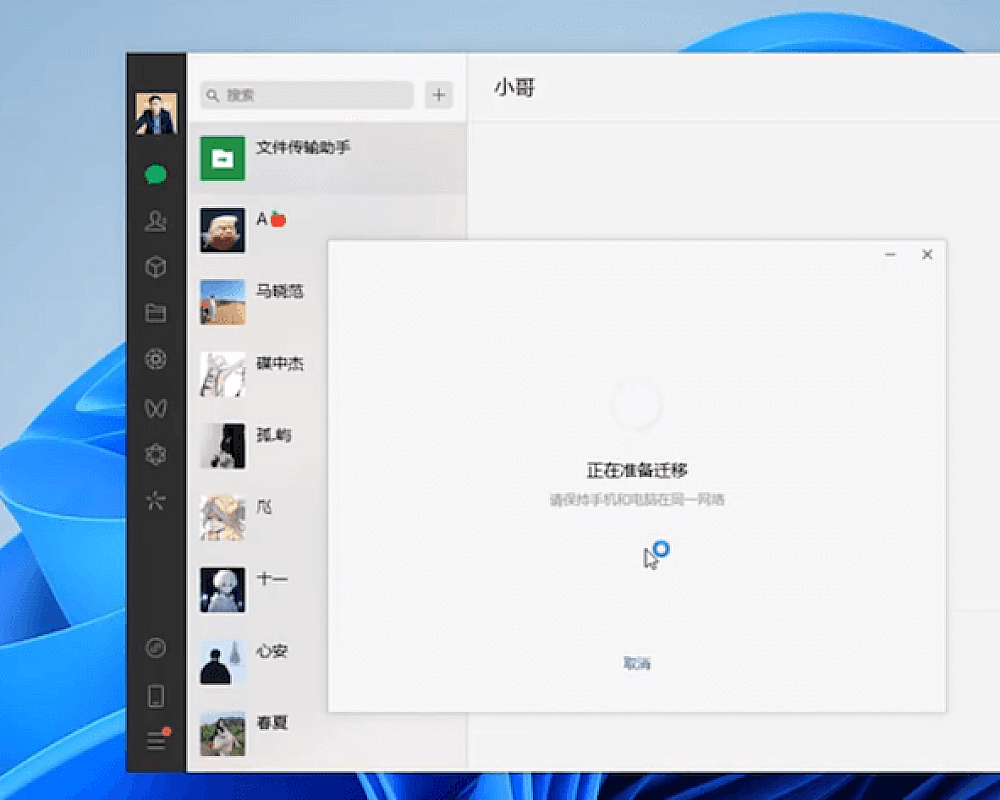Open the six-ray star sidebar icon
This screenshot has height=800, width=1000.
coord(155,501)
